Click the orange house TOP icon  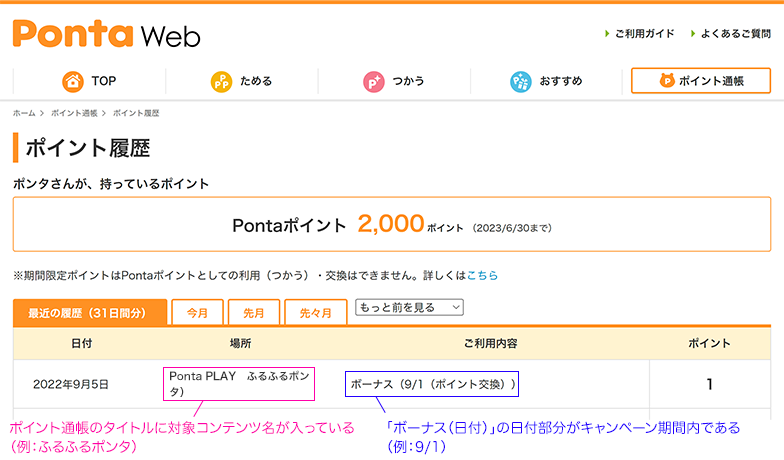click(73, 81)
